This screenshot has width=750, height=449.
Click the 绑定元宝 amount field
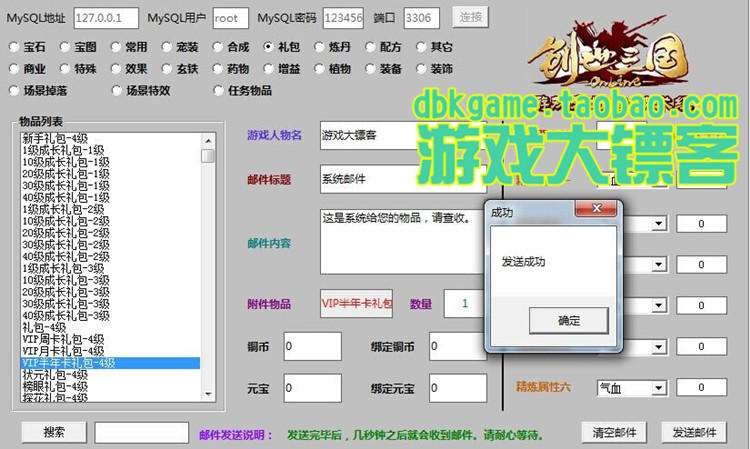coord(458,388)
